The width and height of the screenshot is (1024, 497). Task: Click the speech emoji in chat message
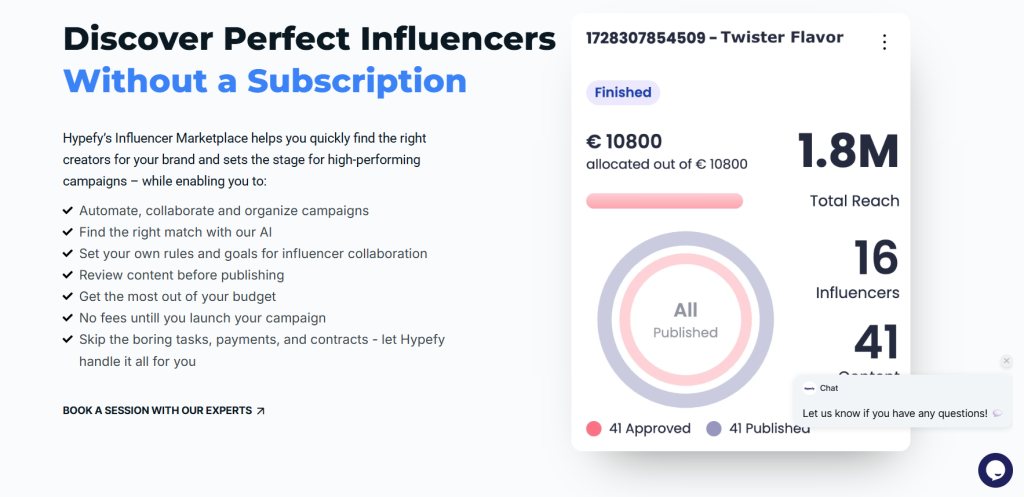[x=997, y=413]
